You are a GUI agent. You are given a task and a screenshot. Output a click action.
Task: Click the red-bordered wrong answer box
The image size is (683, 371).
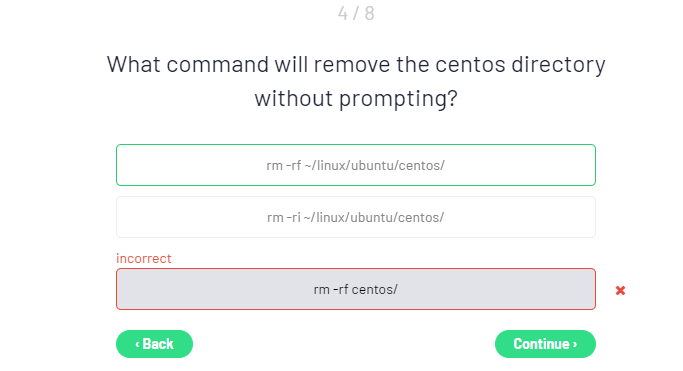[355, 289]
